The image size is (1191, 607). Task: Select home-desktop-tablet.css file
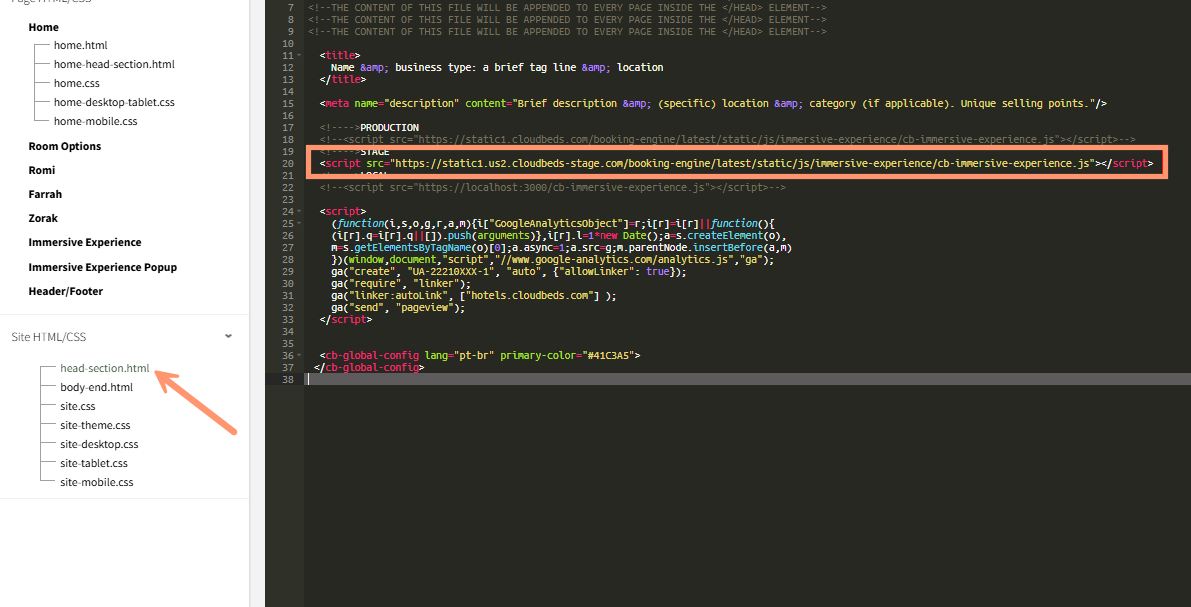point(114,102)
